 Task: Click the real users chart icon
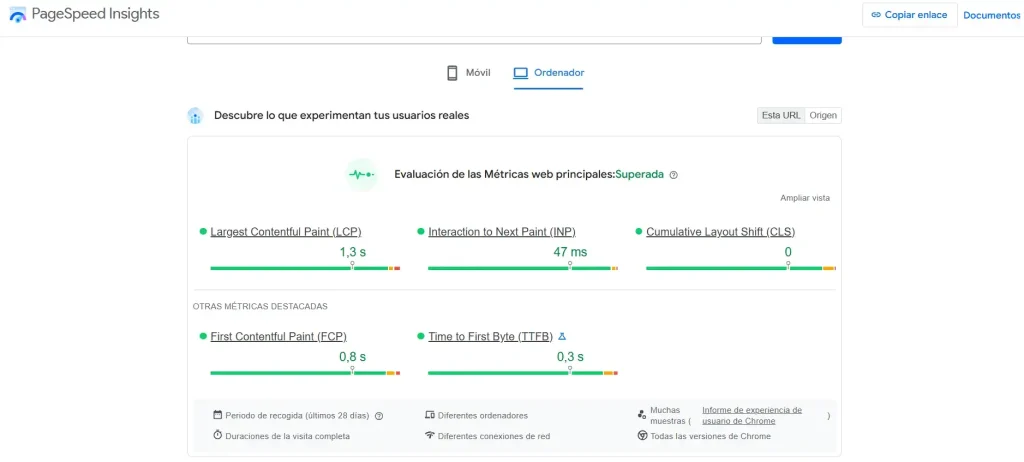(195, 116)
